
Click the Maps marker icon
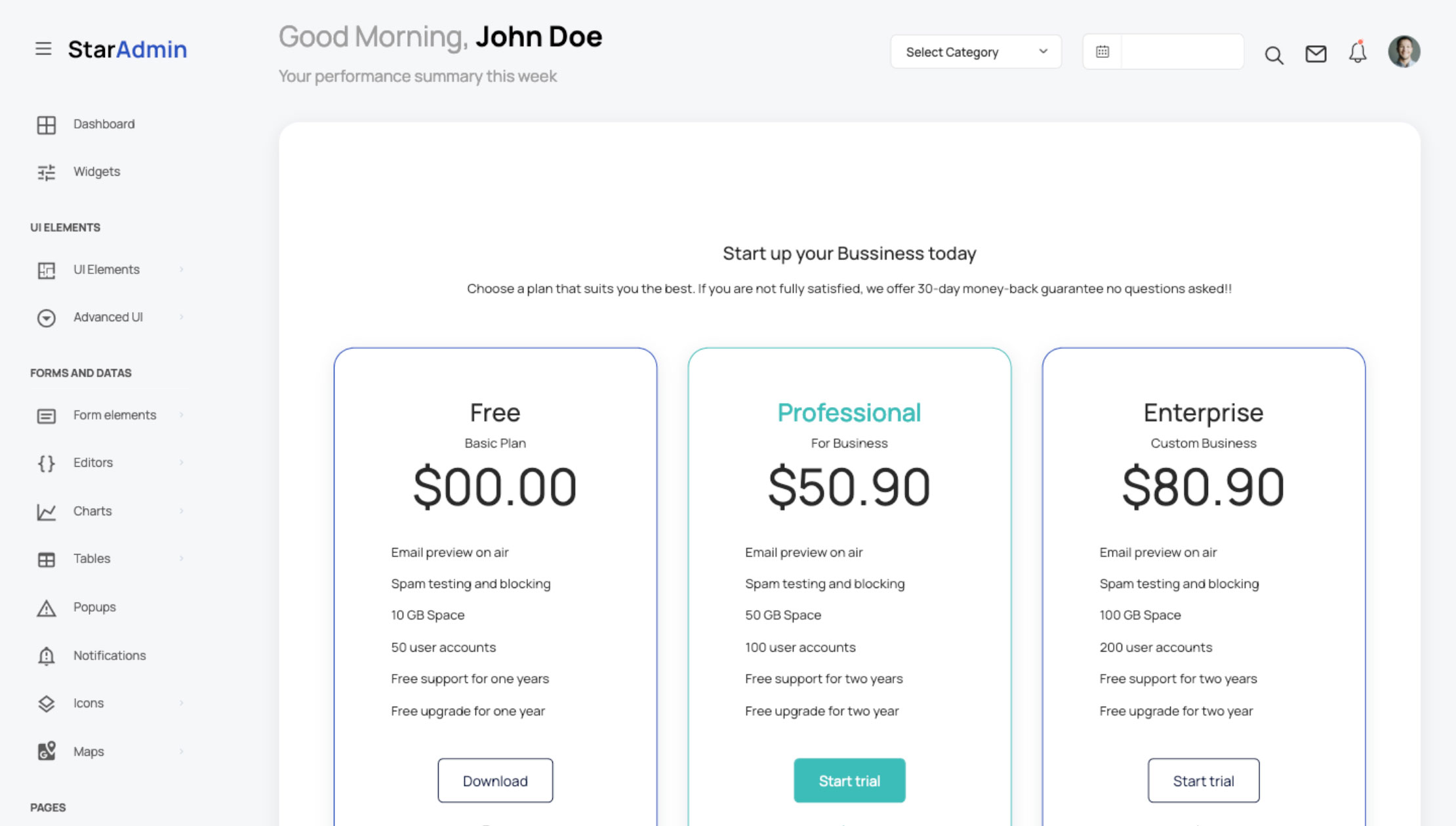[46, 752]
